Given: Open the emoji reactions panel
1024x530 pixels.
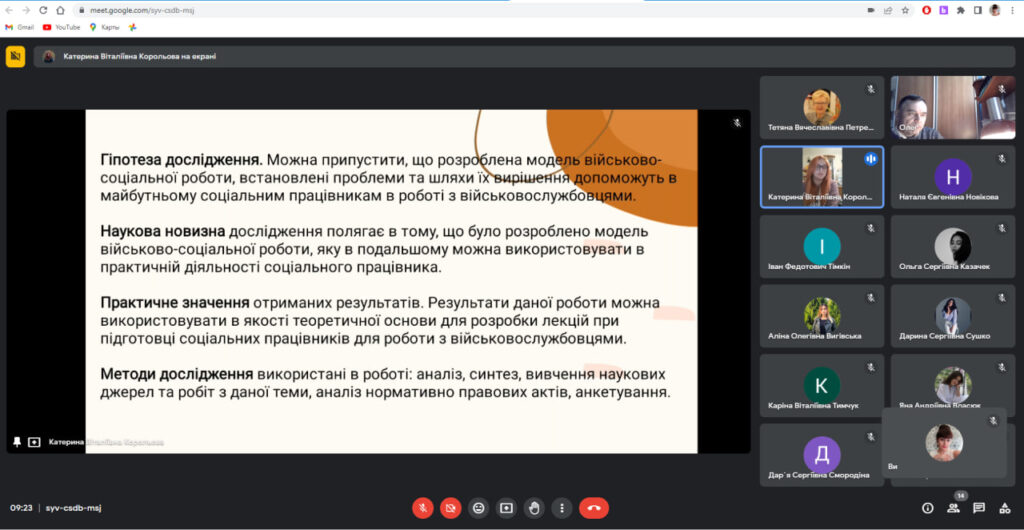Looking at the screenshot, I should coord(479,508).
